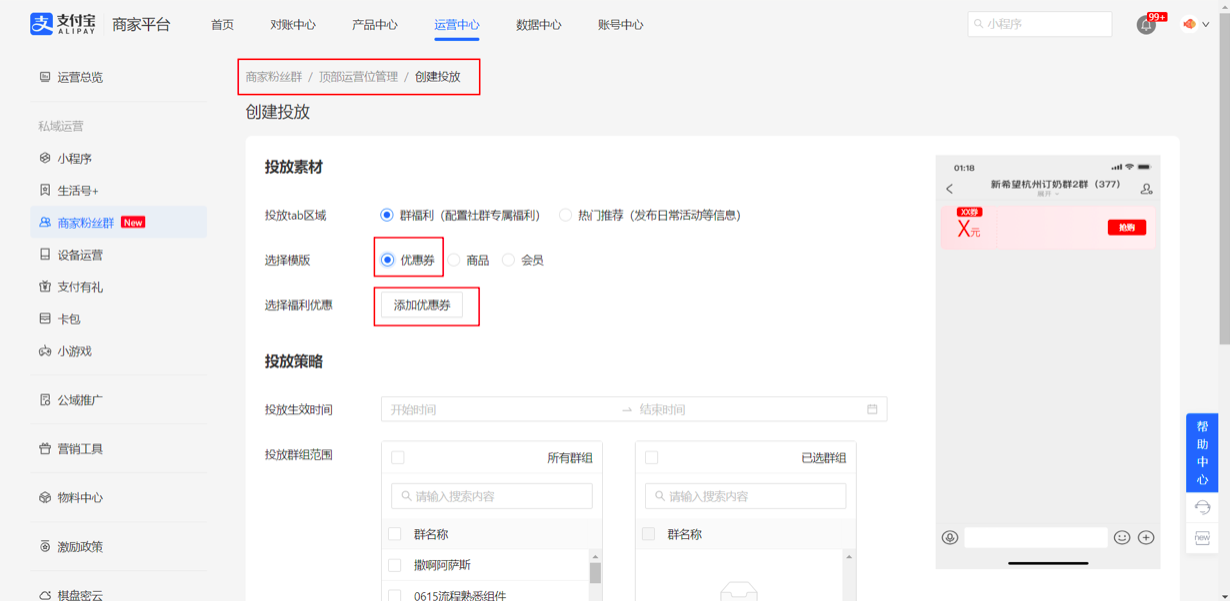
Task: Click 顶部运营位管理 breadcrumb link
Action: click(x=358, y=77)
